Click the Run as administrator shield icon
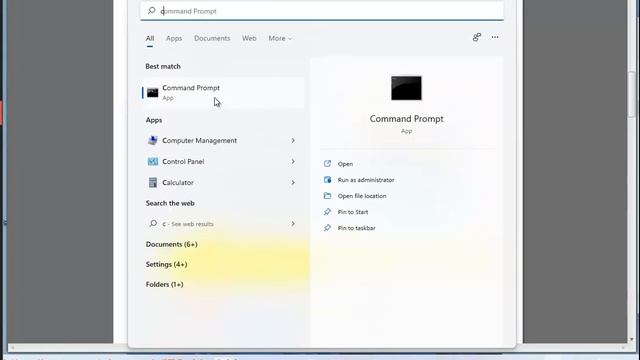The width and height of the screenshot is (640, 360). (x=327, y=180)
